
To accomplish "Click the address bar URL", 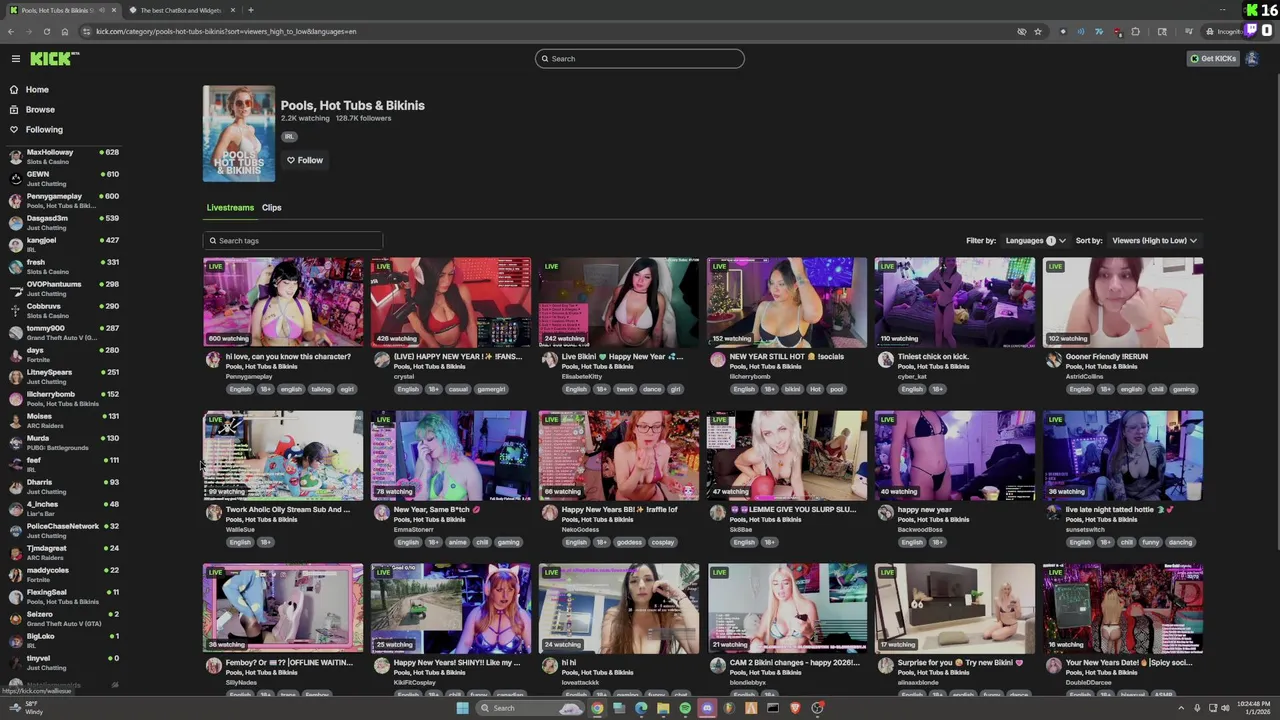I will pyautogui.click(x=226, y=31).
